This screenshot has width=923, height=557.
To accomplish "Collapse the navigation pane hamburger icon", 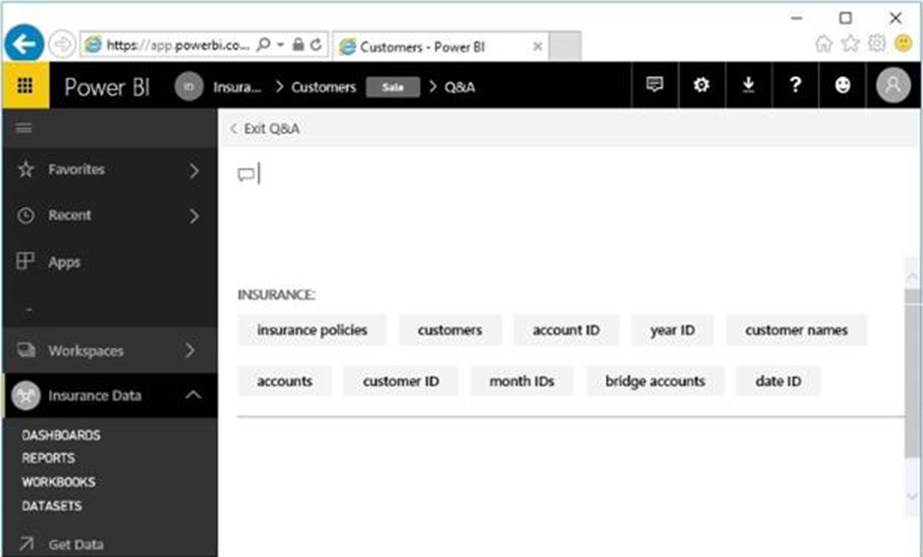I will pos(24,128).
